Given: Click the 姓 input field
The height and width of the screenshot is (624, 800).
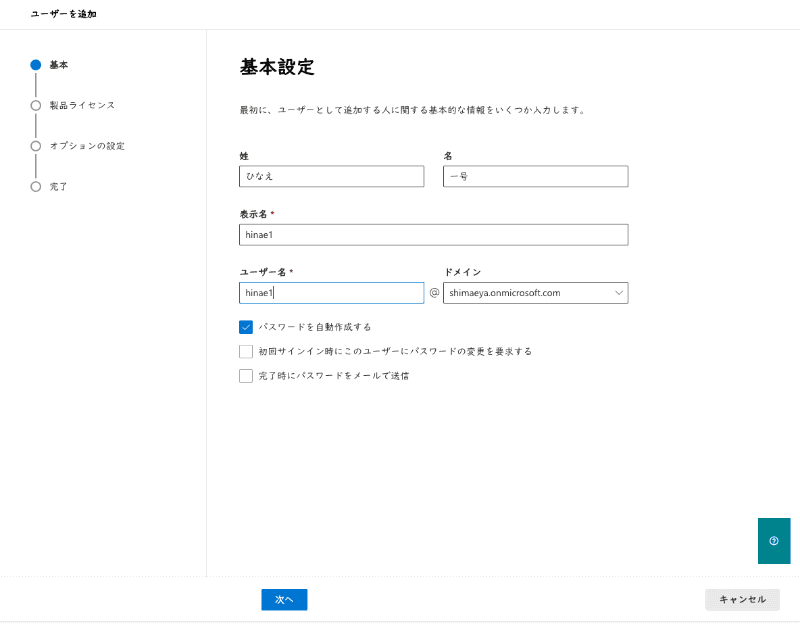Looking at the screenshot, I should click(331, 176).
